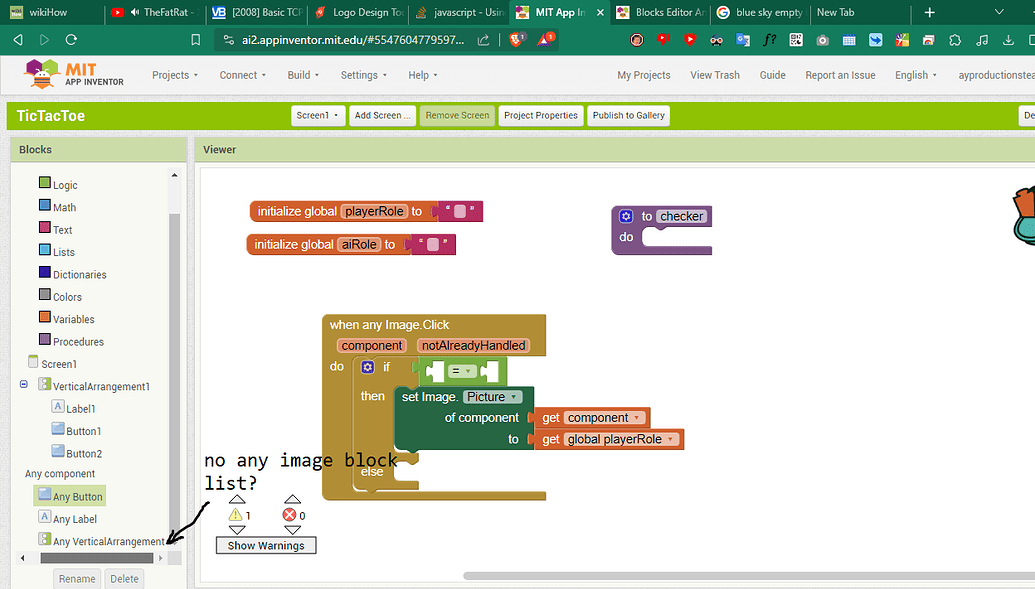The width and height of the screenshot is (1035, 589).
Task: Click the red error circle icon
Action: pyautogui.click(x=289, y=515)
